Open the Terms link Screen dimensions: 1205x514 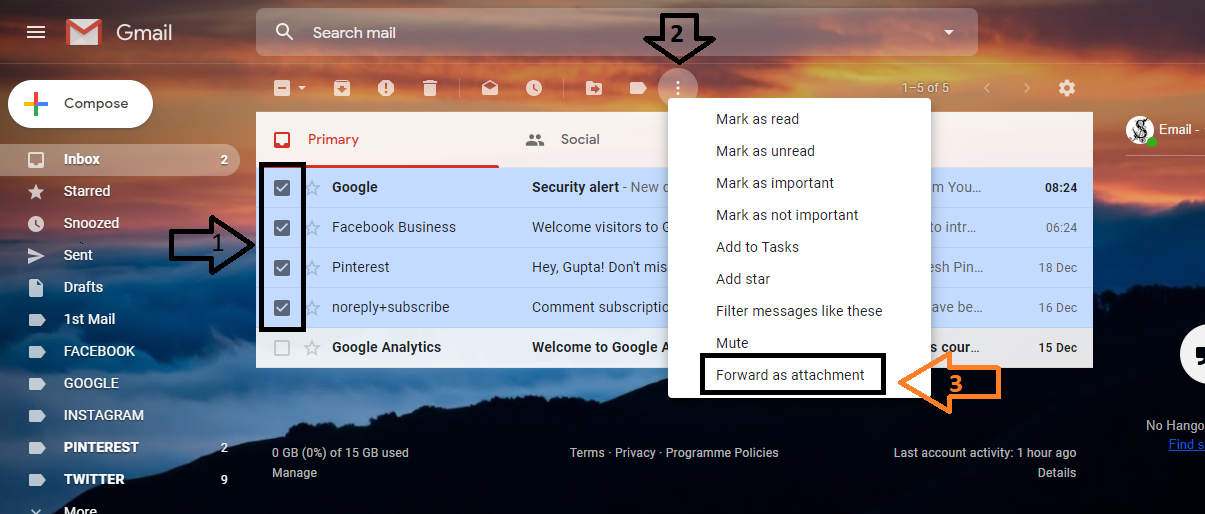click(x=587, y=453)
